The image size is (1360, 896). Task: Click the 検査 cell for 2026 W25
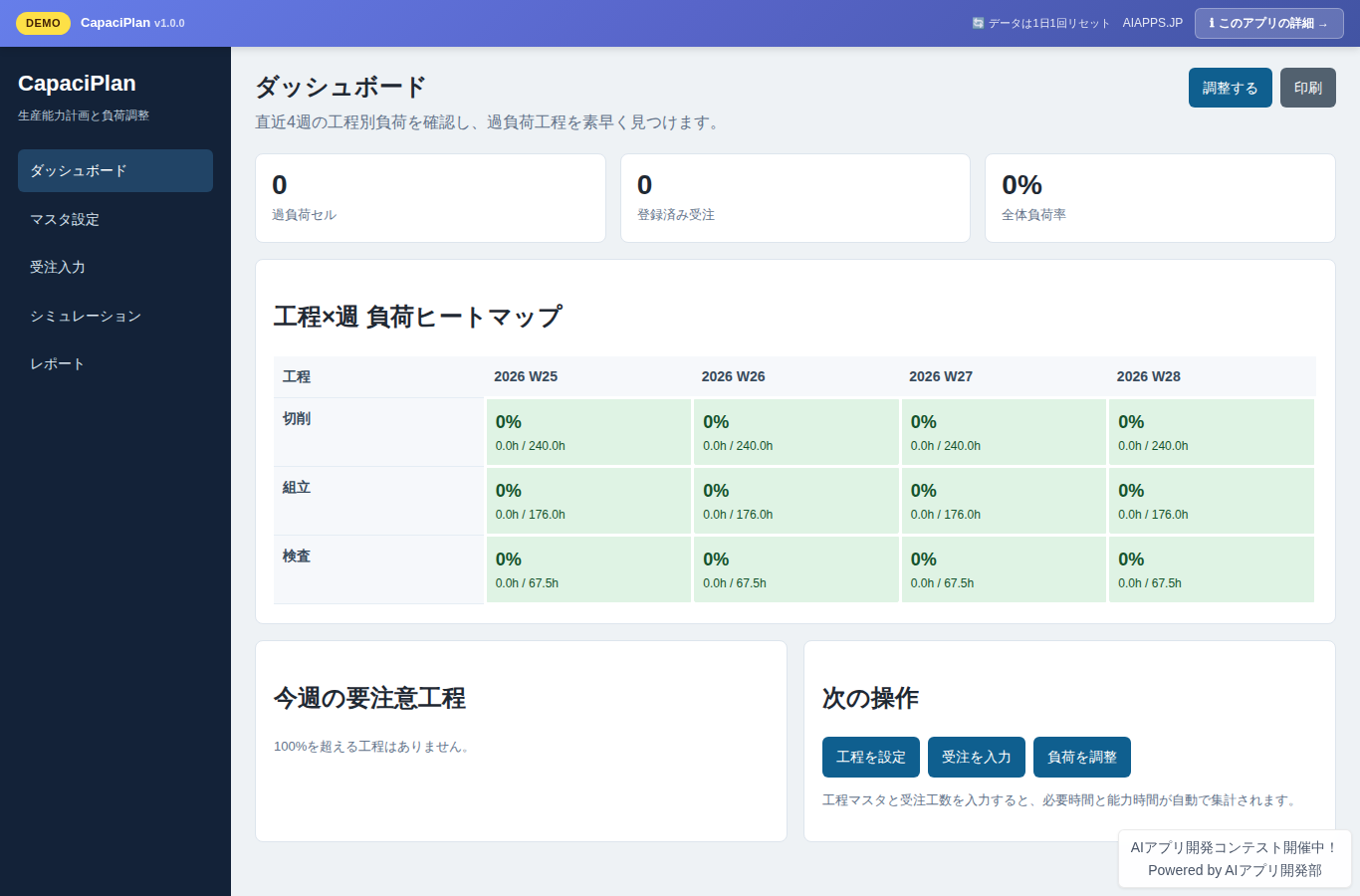coord(588,569)
